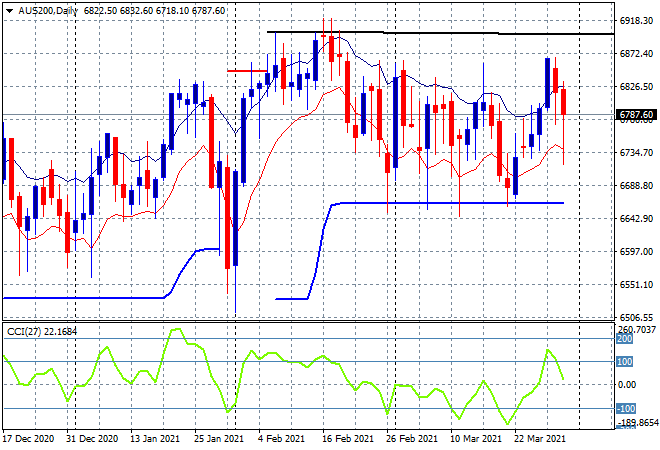This screenshot has height=450, width=660.
Task: Click the 25 Jan 2021 date label
Action: click(219, 439)
